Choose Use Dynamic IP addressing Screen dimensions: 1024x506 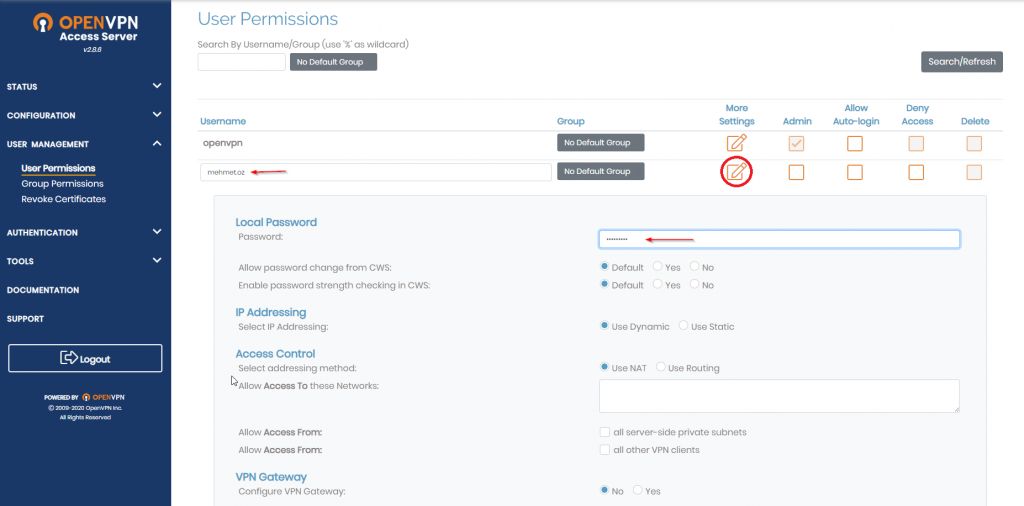pyautogui.click(x=604, y=326)
